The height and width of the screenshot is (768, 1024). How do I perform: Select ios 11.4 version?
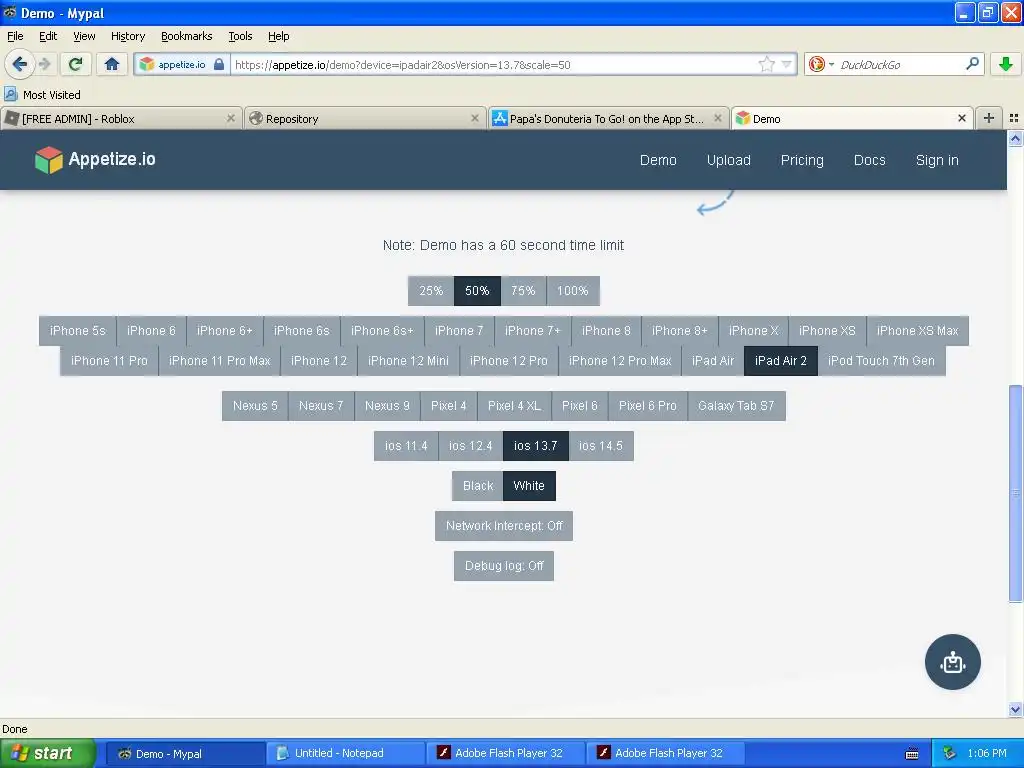pos(406,446)
